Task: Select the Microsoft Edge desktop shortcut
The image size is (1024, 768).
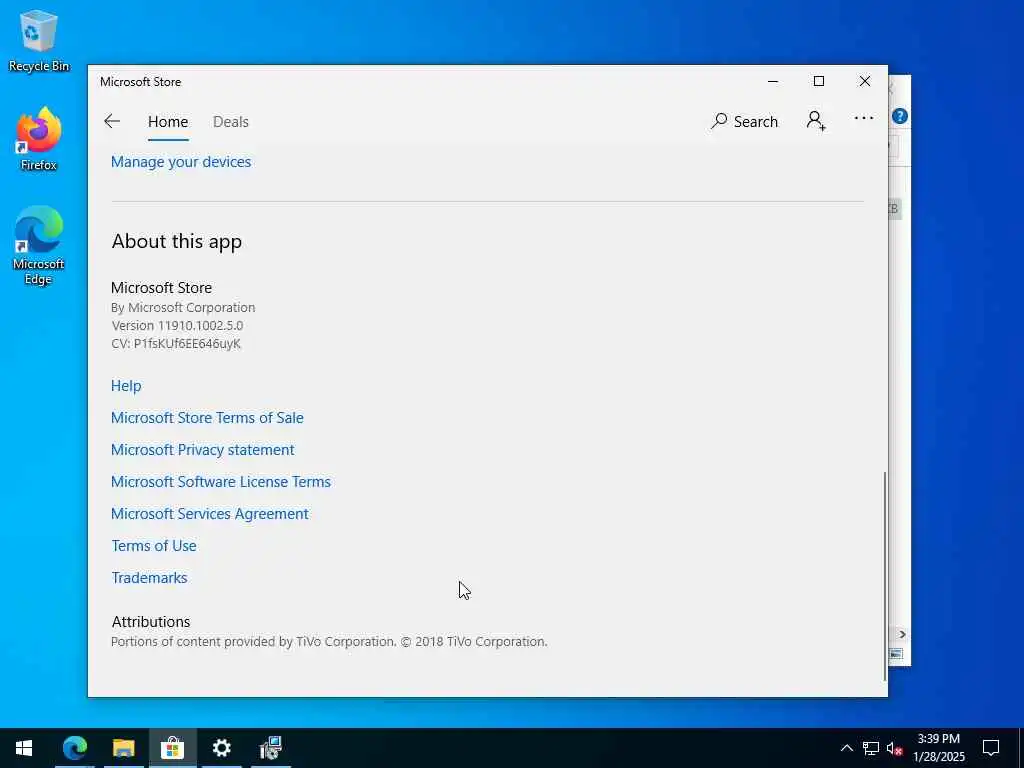Action: point(39,246)
